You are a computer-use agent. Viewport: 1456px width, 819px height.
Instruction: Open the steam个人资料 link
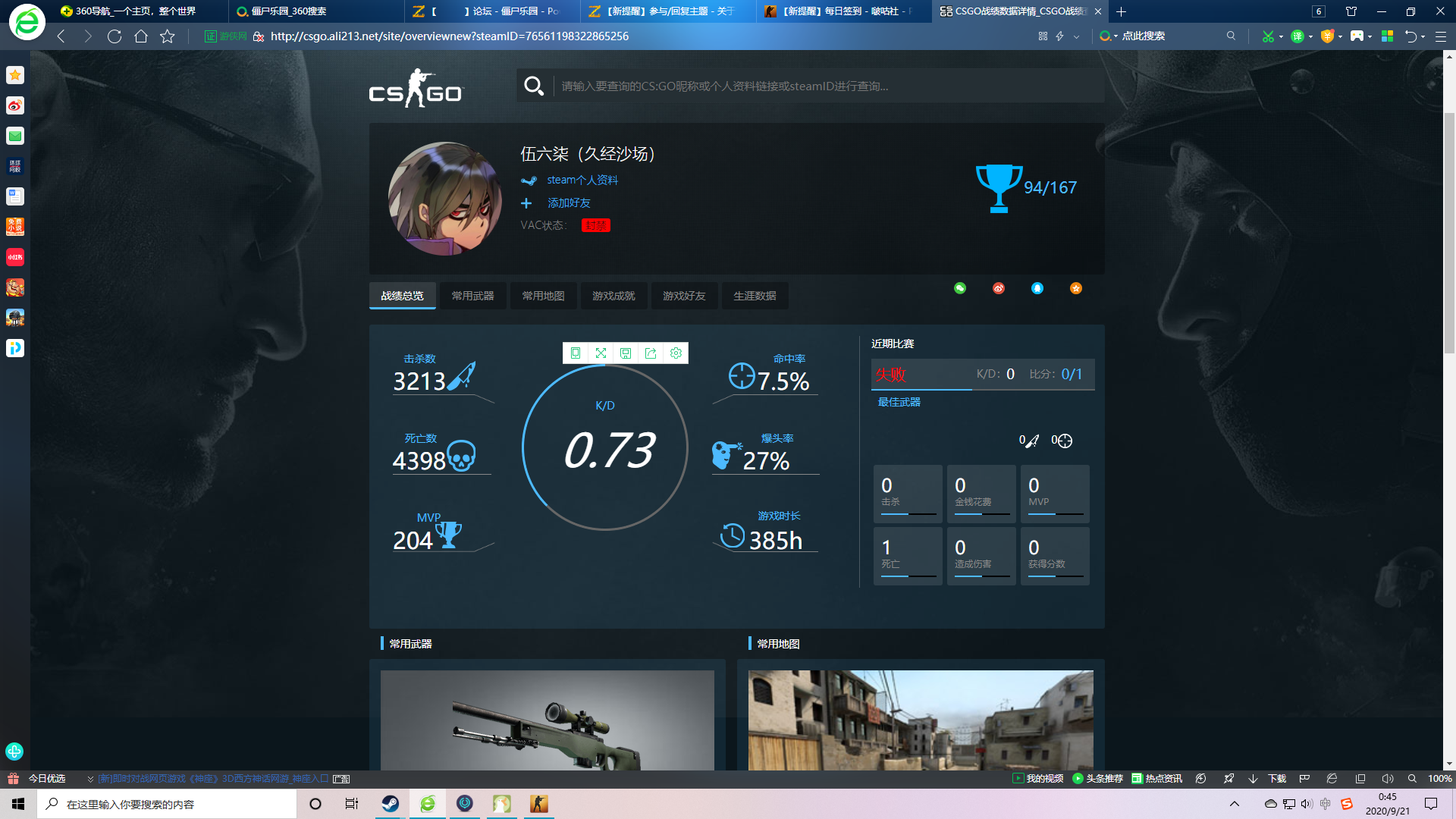(582, 180)
